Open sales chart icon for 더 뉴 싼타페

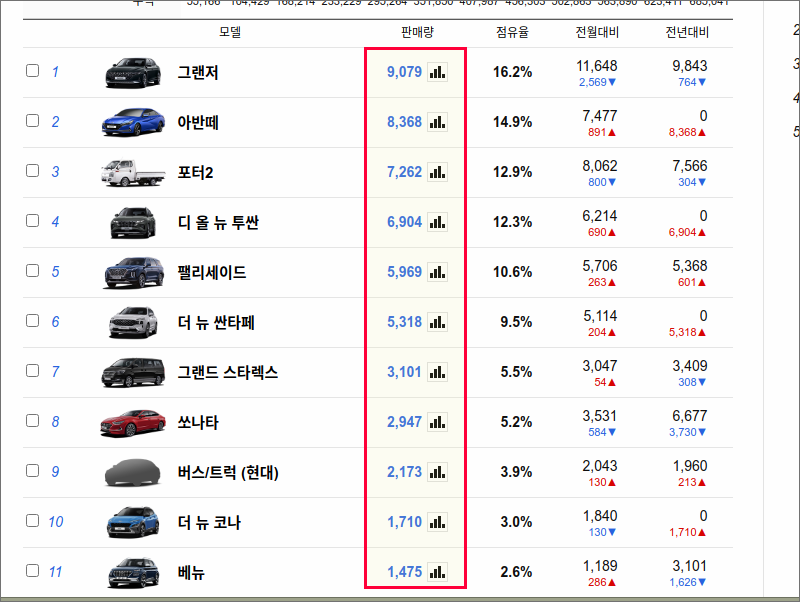coord(437,322)
